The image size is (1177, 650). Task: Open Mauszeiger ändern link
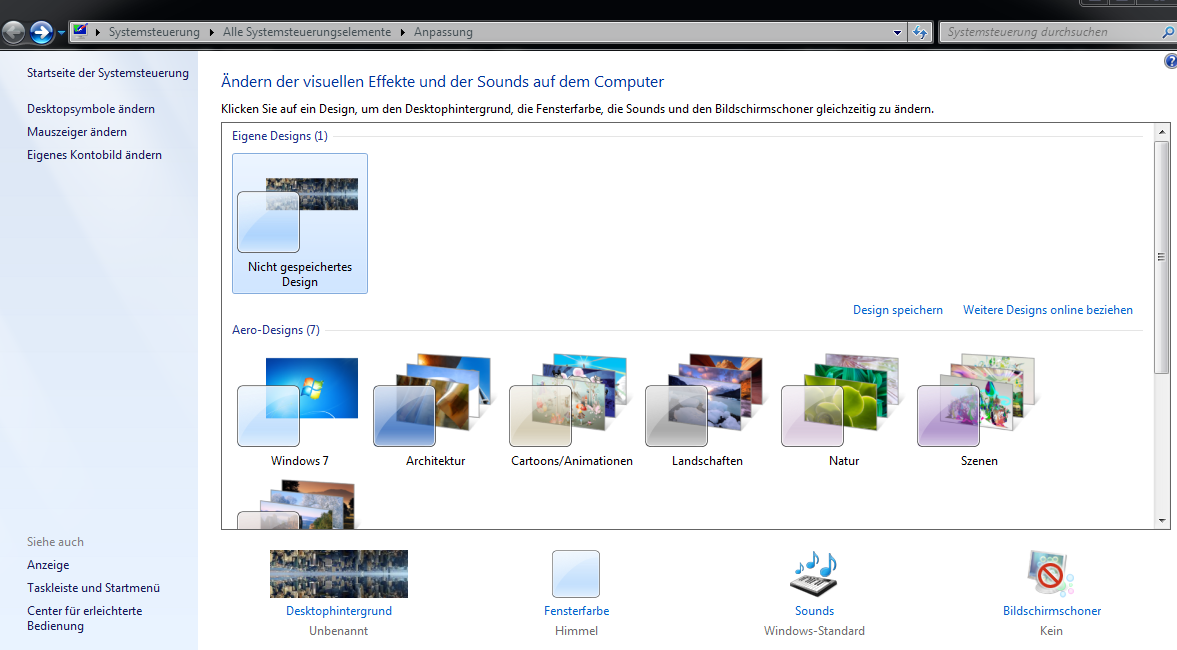click(77, 132)
